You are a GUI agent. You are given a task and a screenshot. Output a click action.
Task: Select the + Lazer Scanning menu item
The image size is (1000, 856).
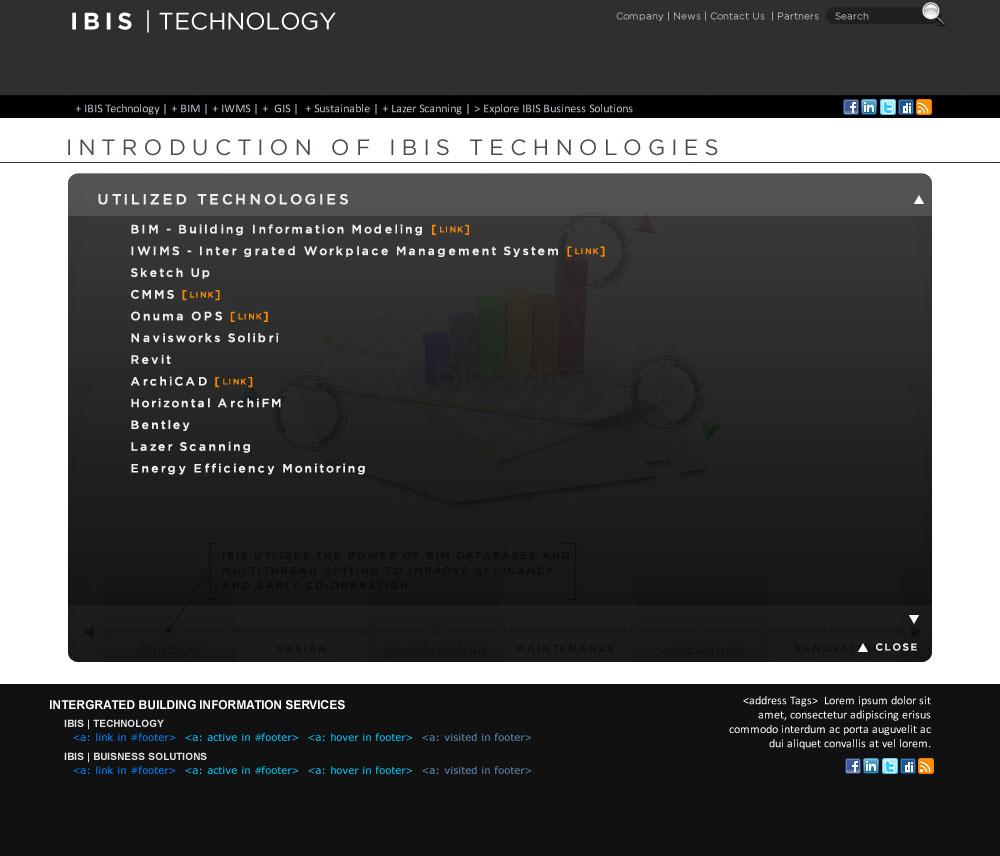[422, 108]
